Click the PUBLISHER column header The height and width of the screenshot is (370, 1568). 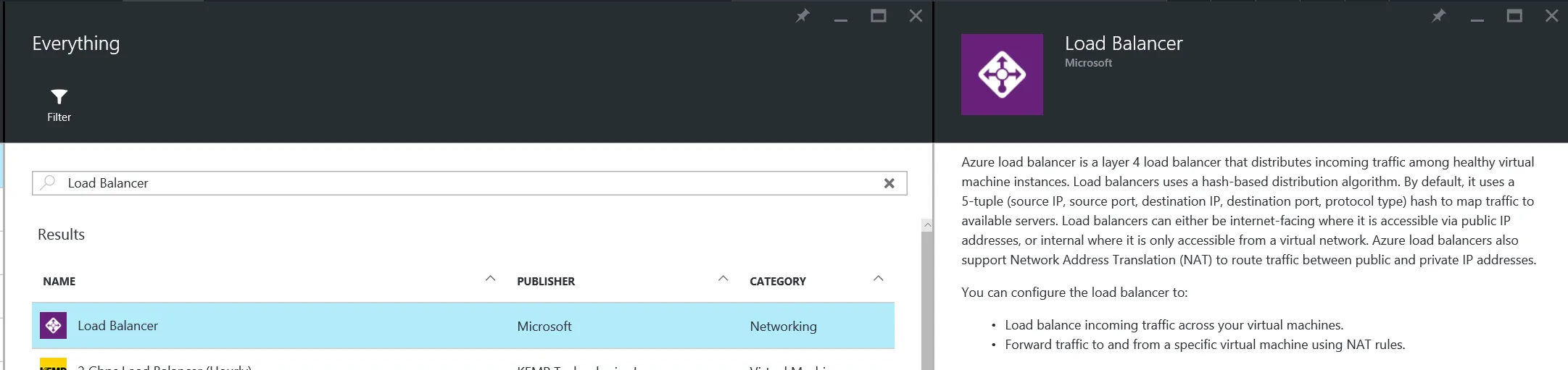[x=546, y=282]
